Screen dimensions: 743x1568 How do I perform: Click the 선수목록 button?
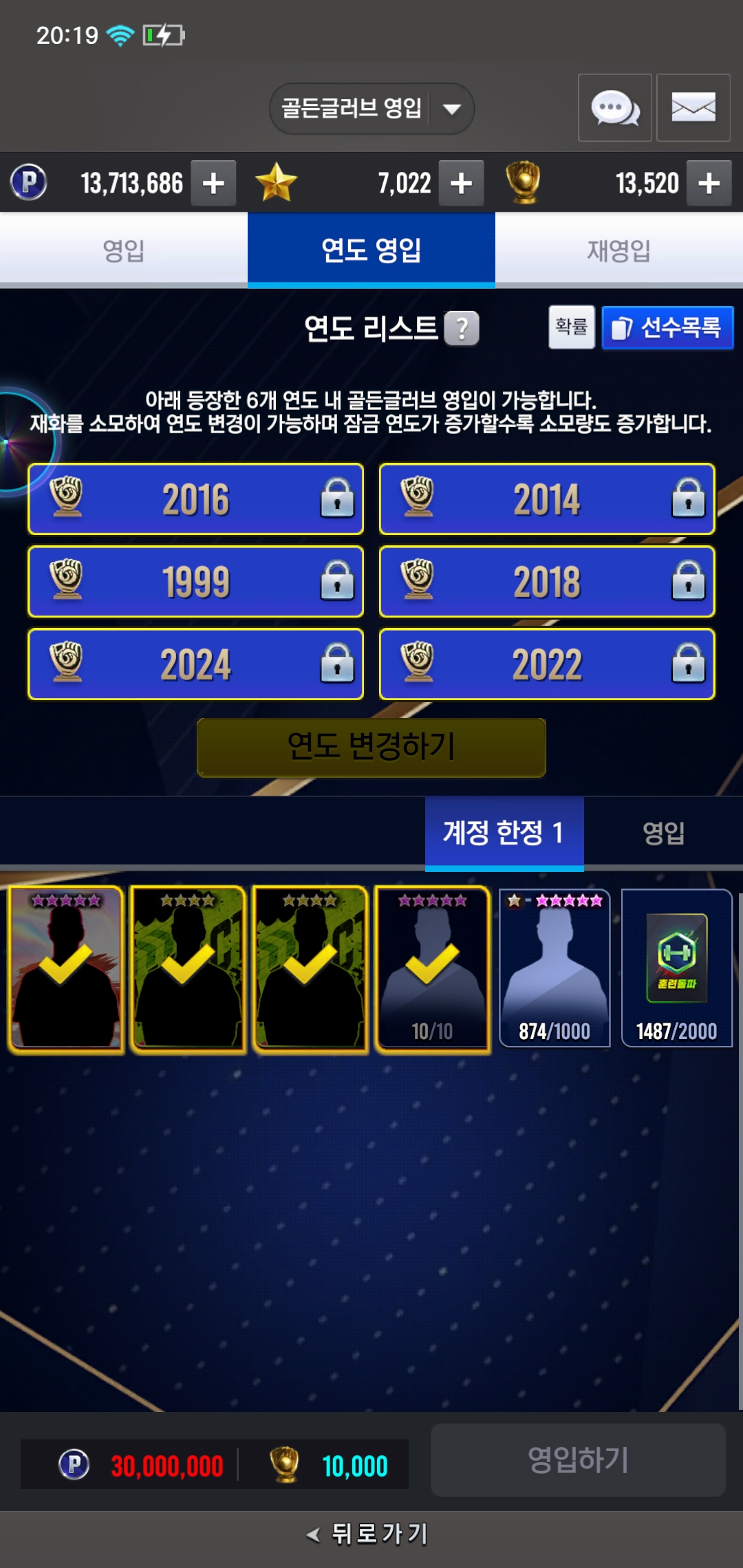667,328
